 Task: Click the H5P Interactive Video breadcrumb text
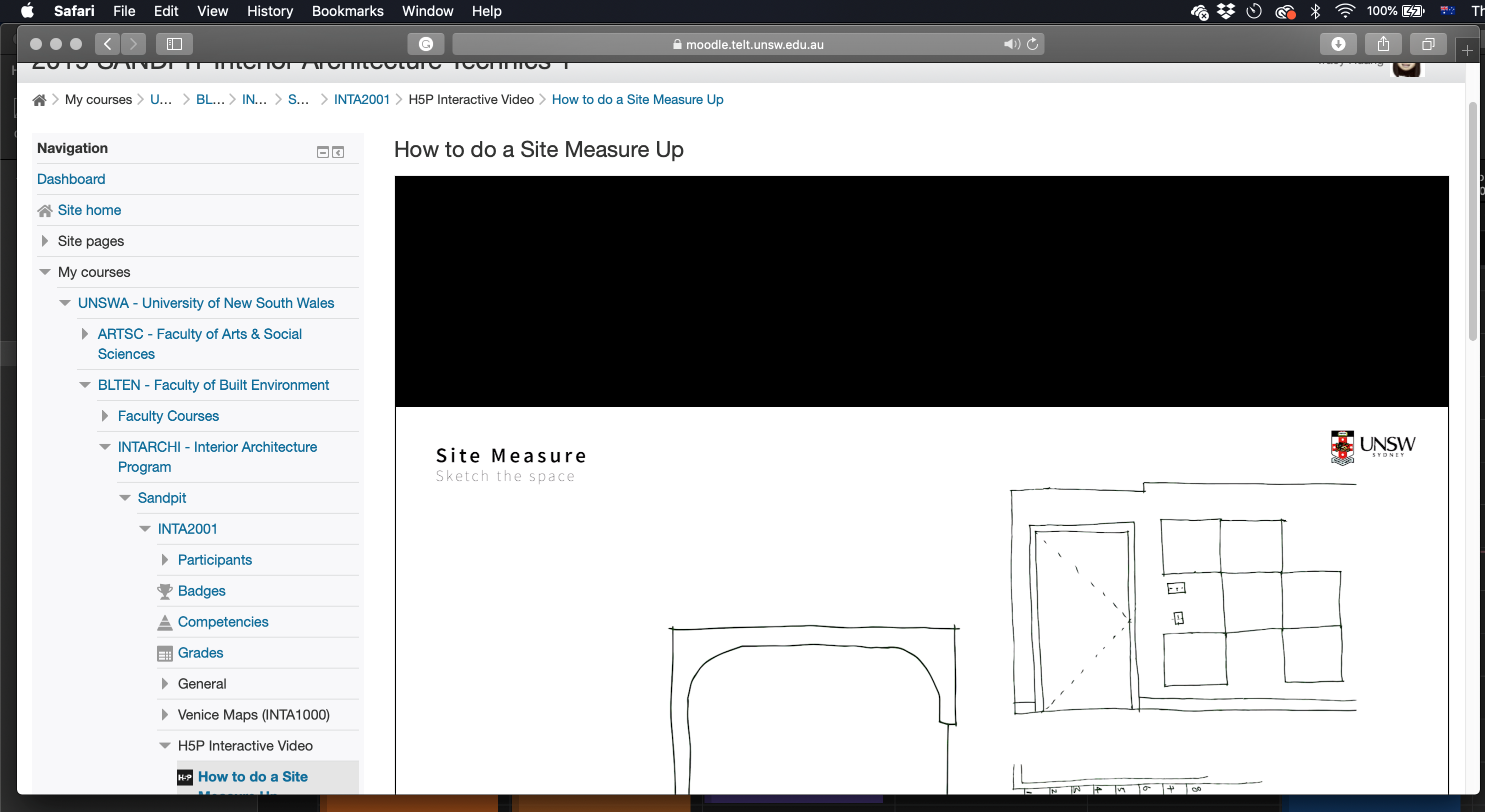471,100
